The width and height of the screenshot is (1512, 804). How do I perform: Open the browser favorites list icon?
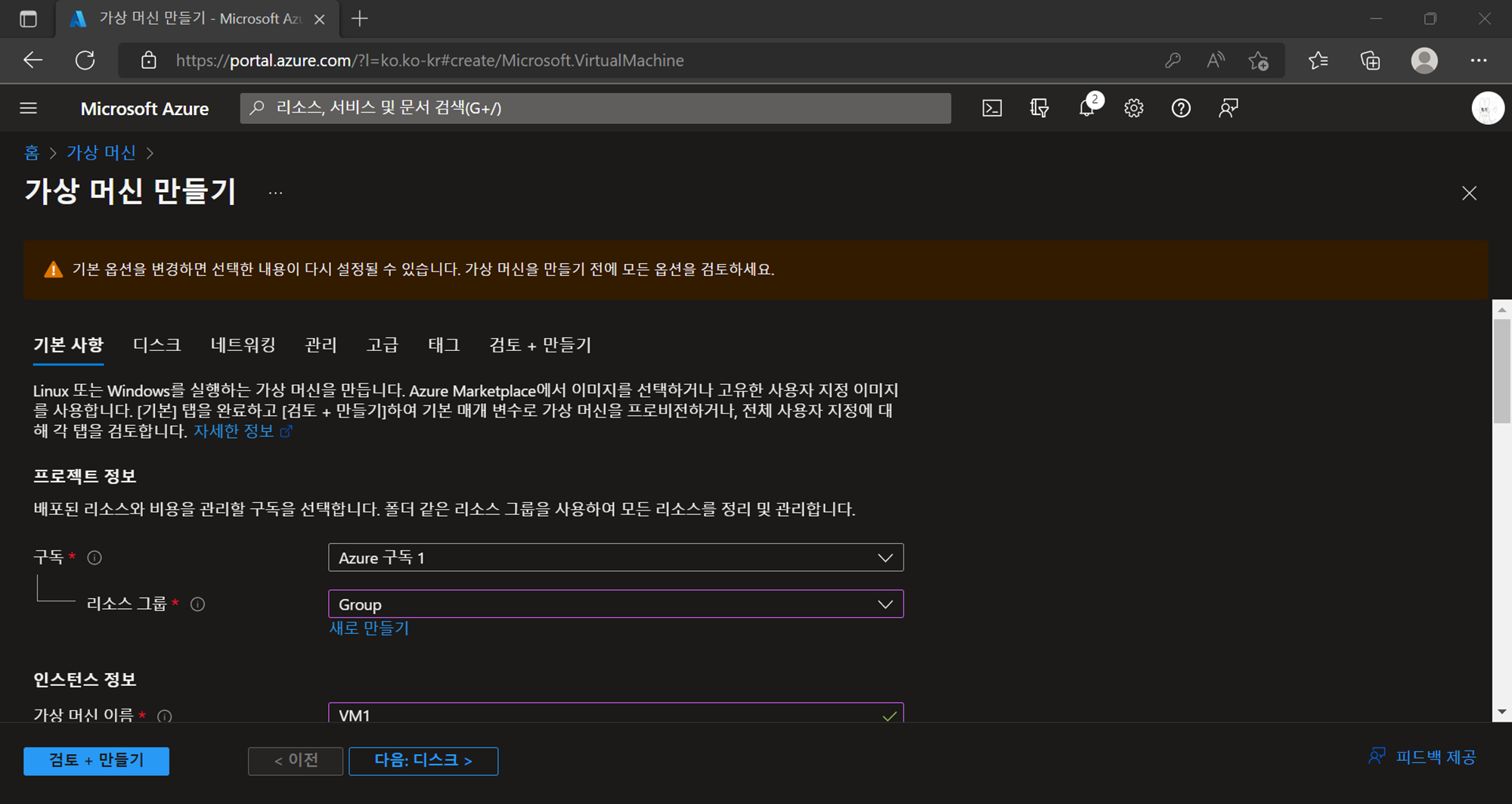[1318, 61]
